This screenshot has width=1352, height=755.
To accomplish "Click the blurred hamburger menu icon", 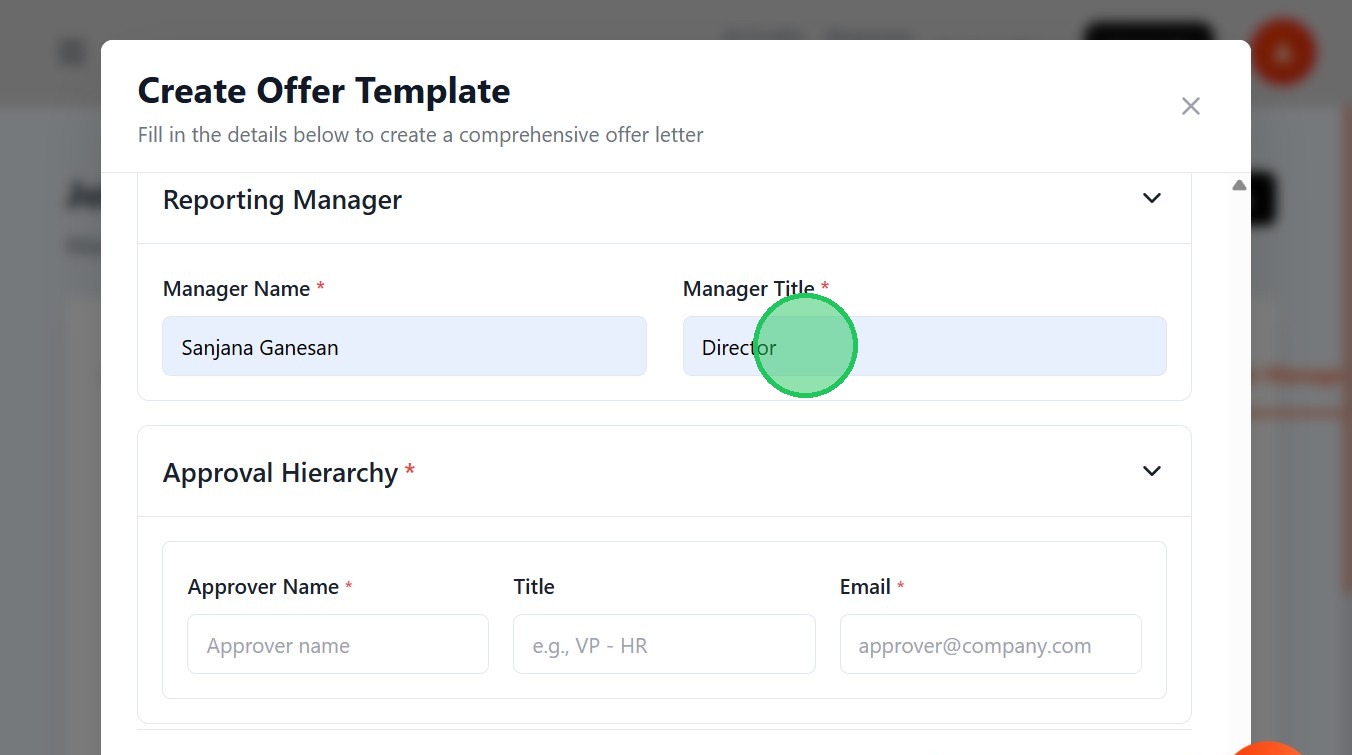I will (x=72, y=52).
